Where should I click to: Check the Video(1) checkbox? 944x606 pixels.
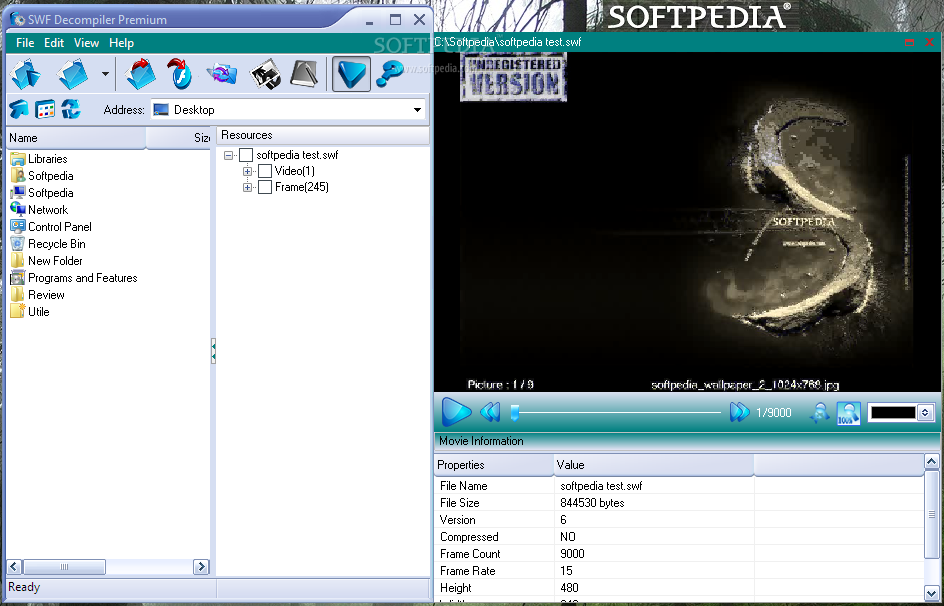click(x=265, y=172)
